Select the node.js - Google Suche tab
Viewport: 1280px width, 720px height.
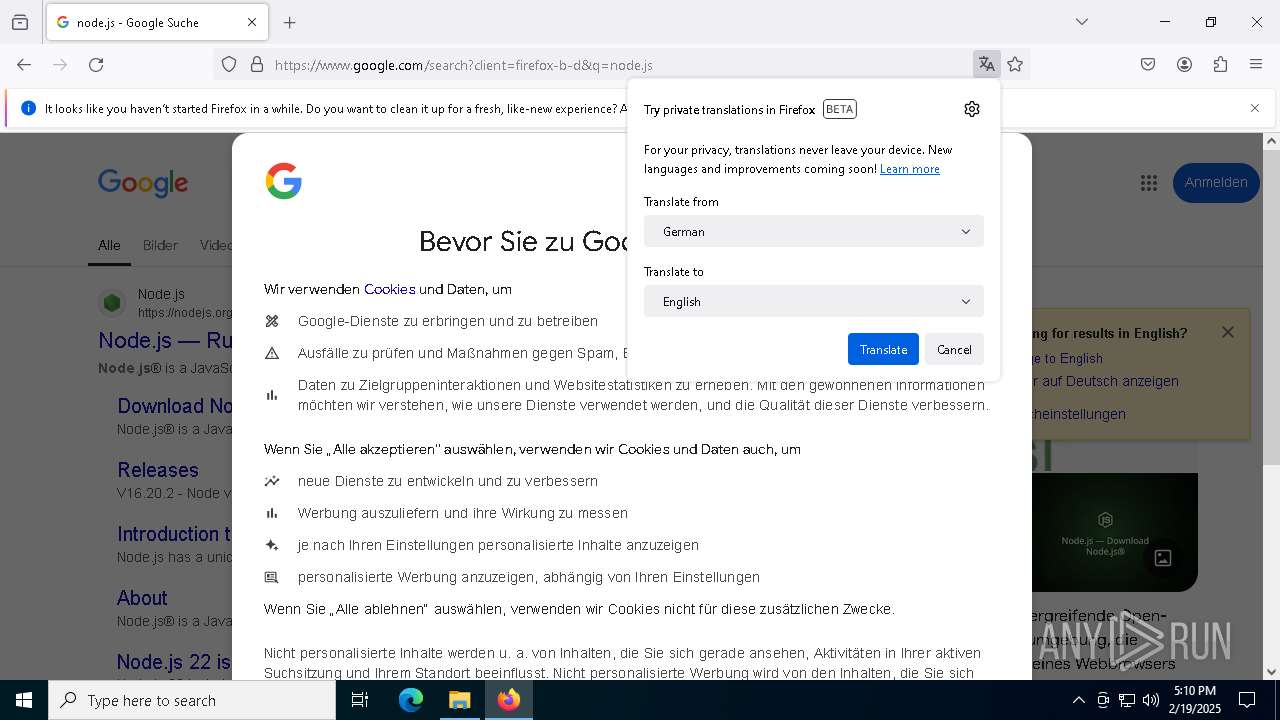tap(155, 22)
